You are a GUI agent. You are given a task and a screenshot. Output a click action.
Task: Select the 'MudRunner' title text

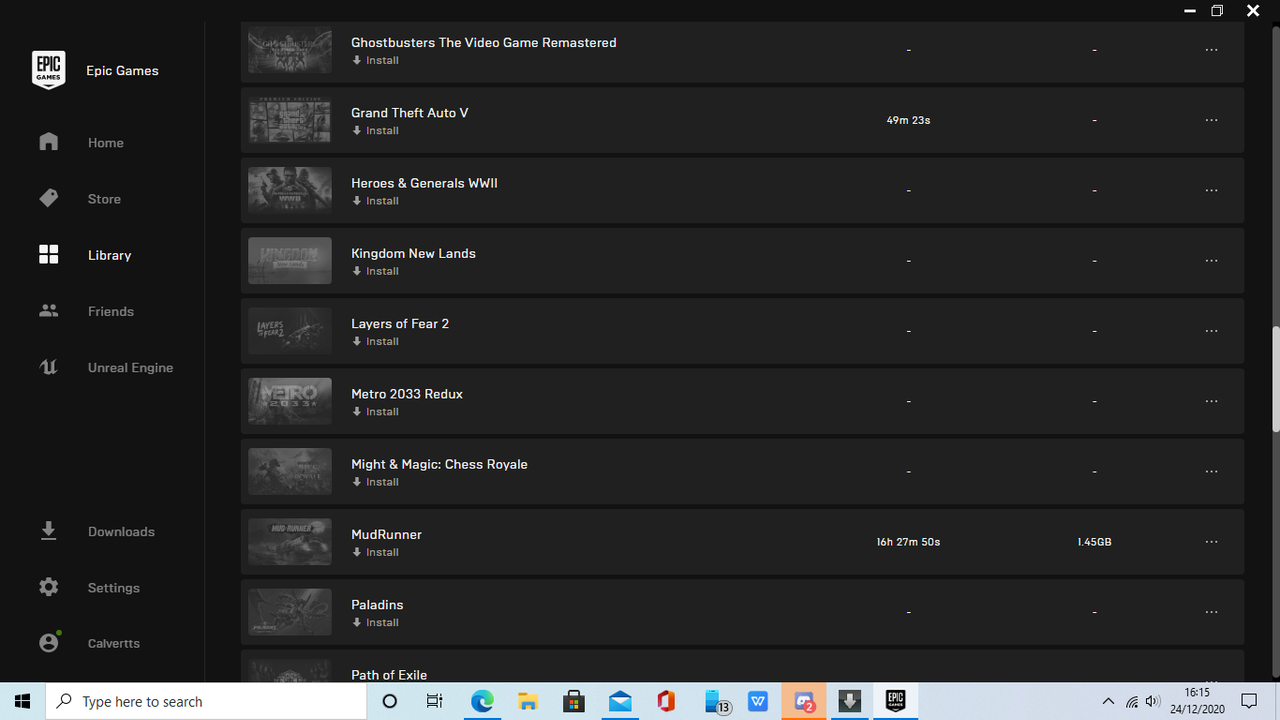(x=386, y=535)
